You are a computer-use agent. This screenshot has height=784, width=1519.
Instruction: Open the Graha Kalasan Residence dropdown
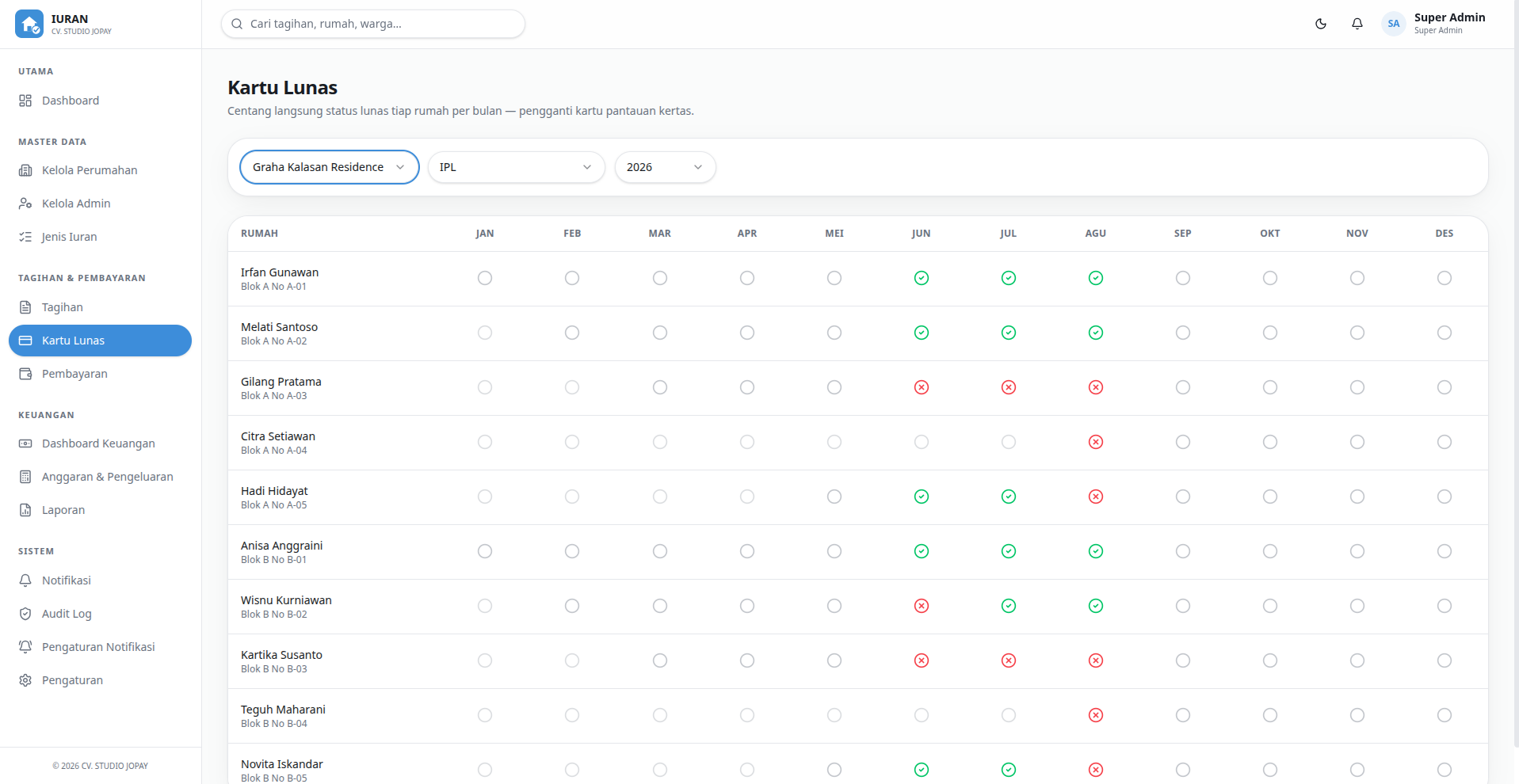tap(329, 167)
